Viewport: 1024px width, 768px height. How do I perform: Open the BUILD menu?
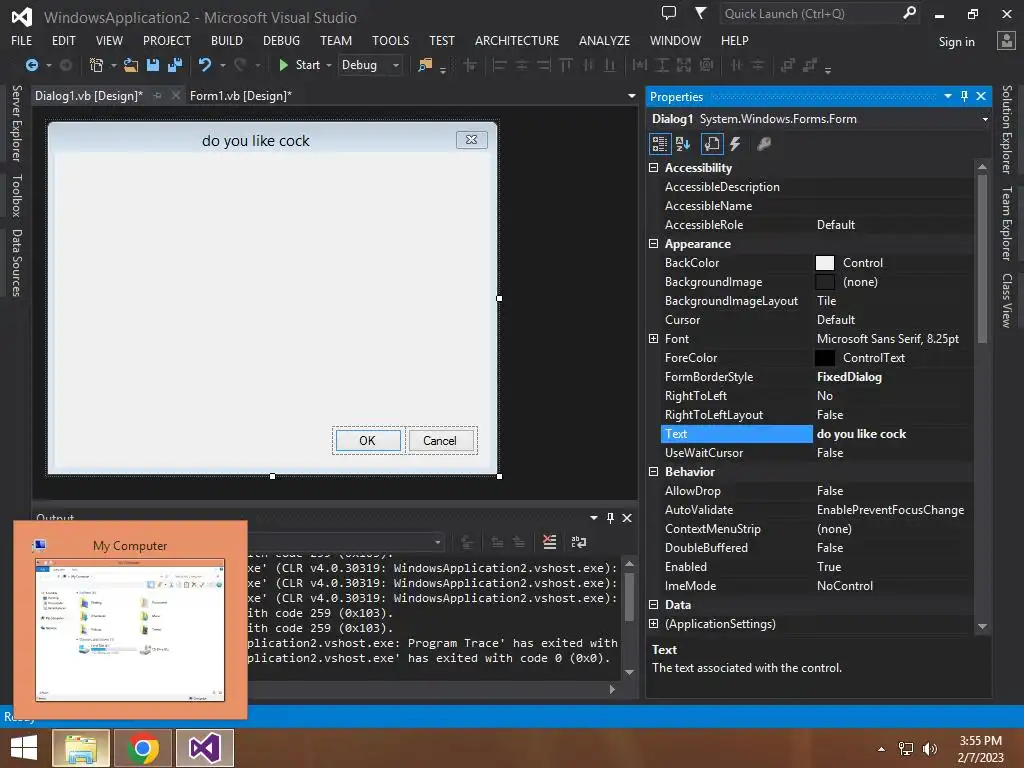(227, 40)
